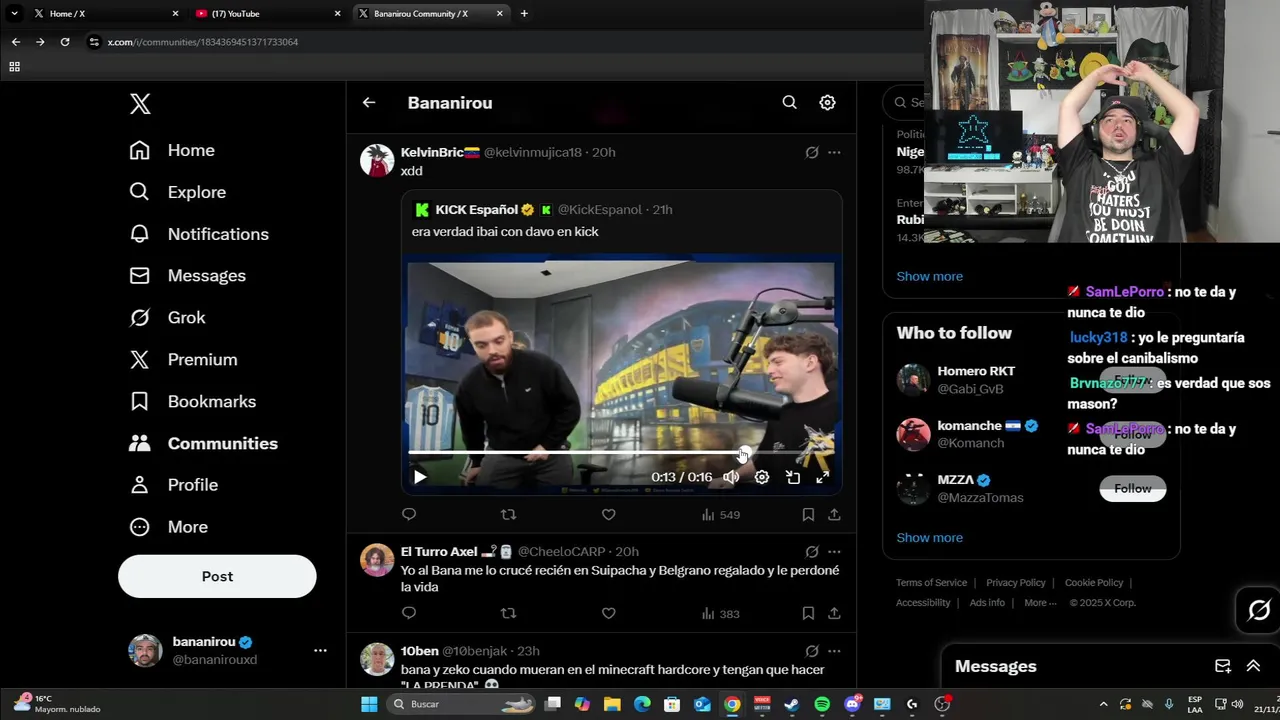Screen dimensions: 1280x720
Task: Search within the Bananirou community
Action: coord(789,102)
